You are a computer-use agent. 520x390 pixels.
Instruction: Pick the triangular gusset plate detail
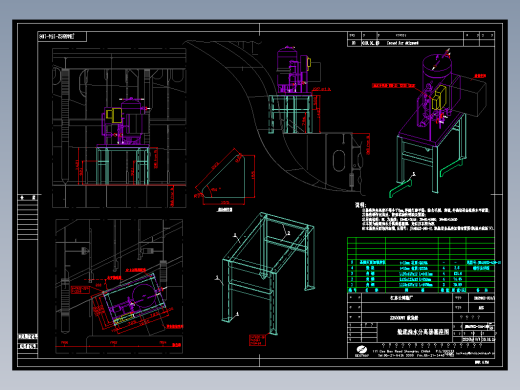tap(225, 177)
